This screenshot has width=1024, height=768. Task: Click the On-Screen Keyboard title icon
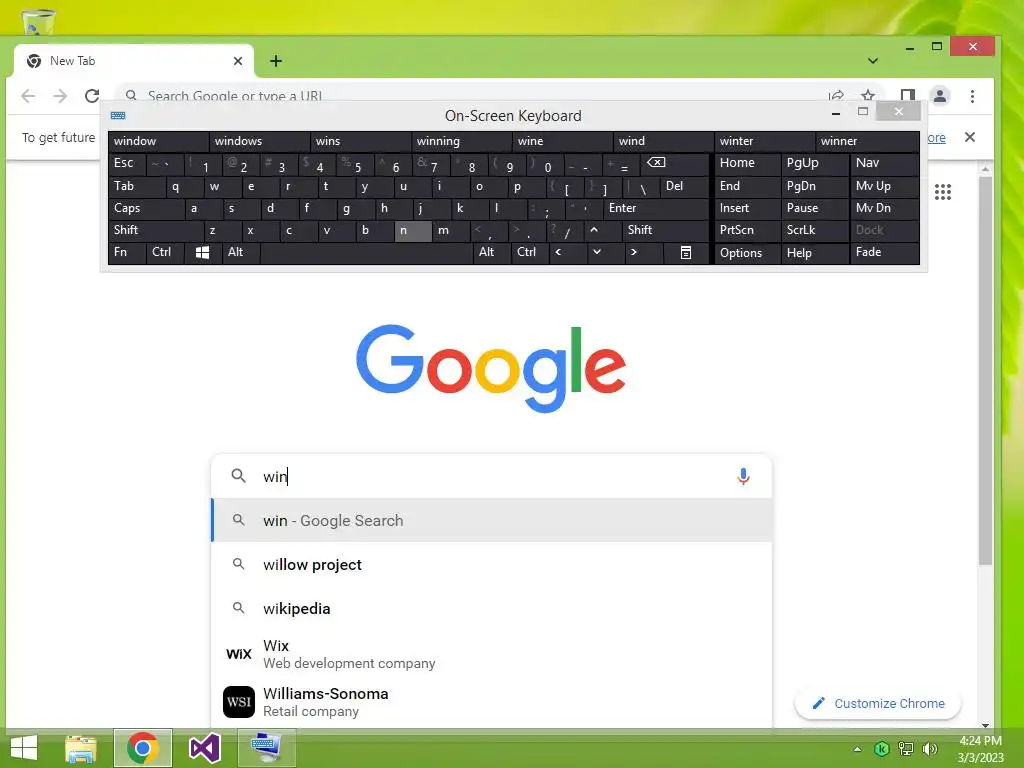coord(118,116)
